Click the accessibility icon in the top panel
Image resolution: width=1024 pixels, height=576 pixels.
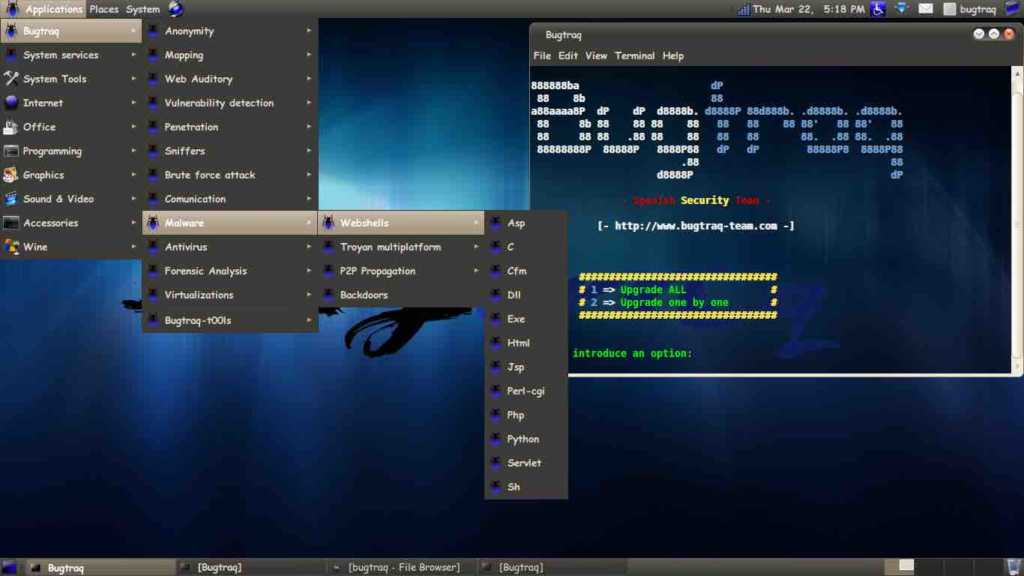click(877, 9)
